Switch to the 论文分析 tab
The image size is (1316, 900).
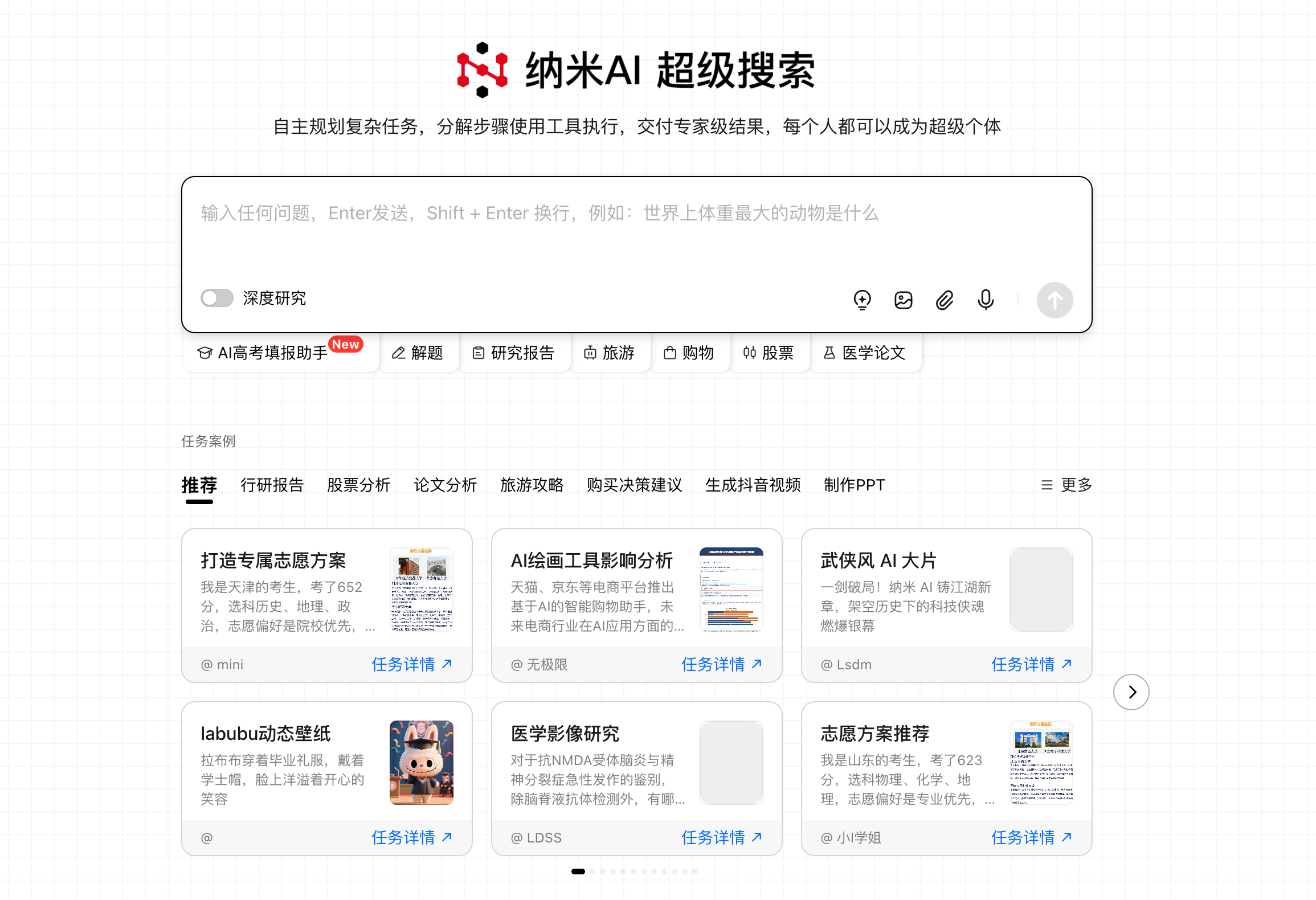click(445, 485)
